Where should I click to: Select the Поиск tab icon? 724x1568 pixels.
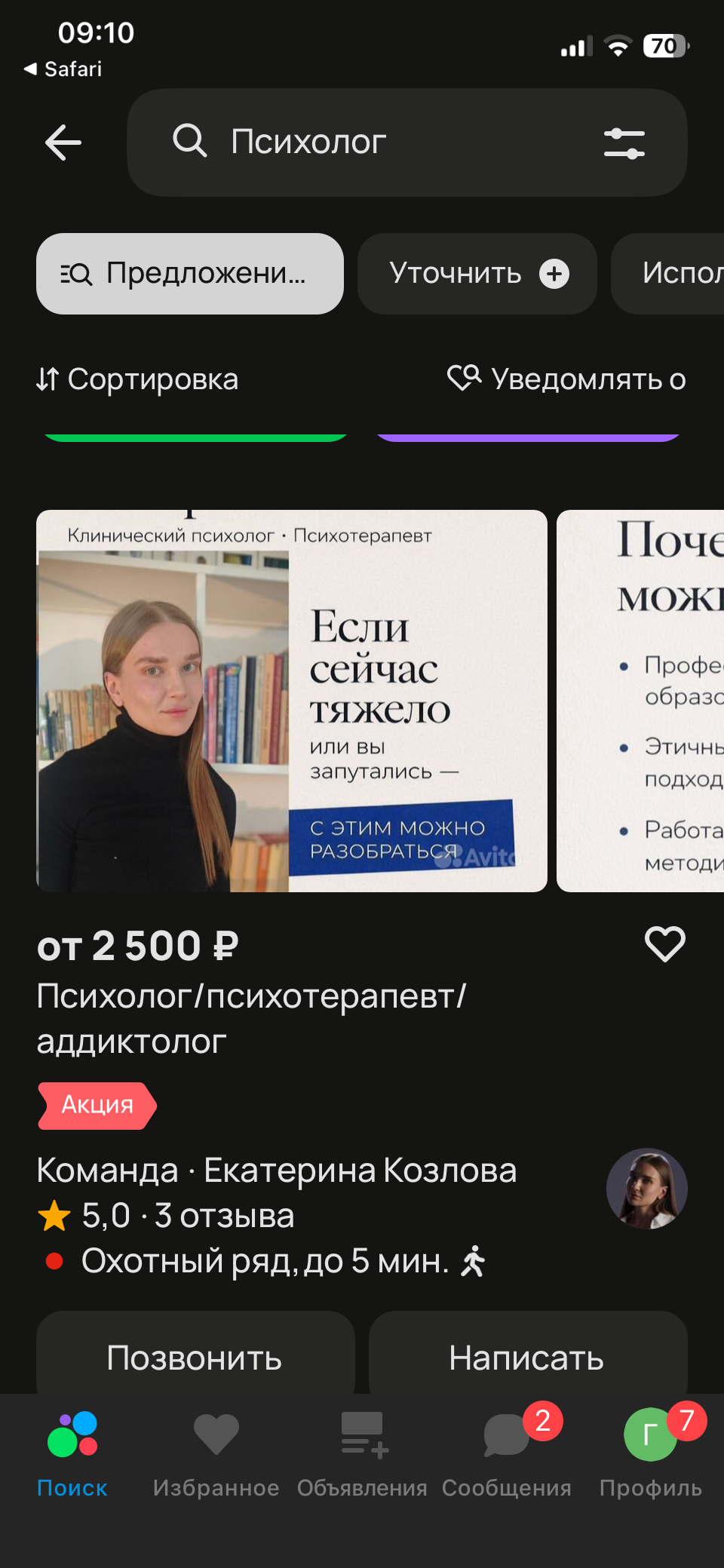click(x=72, y=1434)
